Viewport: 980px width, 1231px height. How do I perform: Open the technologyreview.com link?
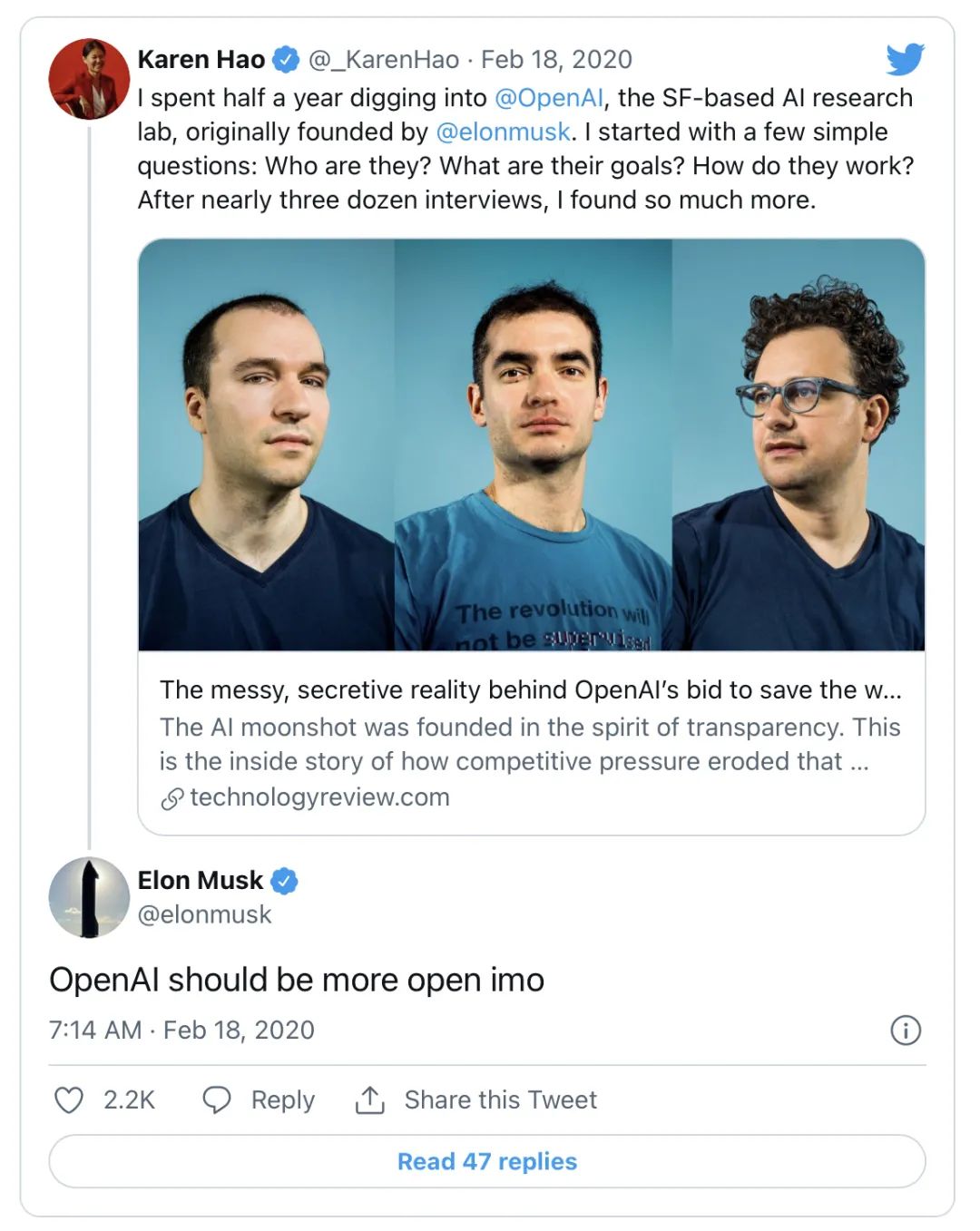(x=319, y=797)
